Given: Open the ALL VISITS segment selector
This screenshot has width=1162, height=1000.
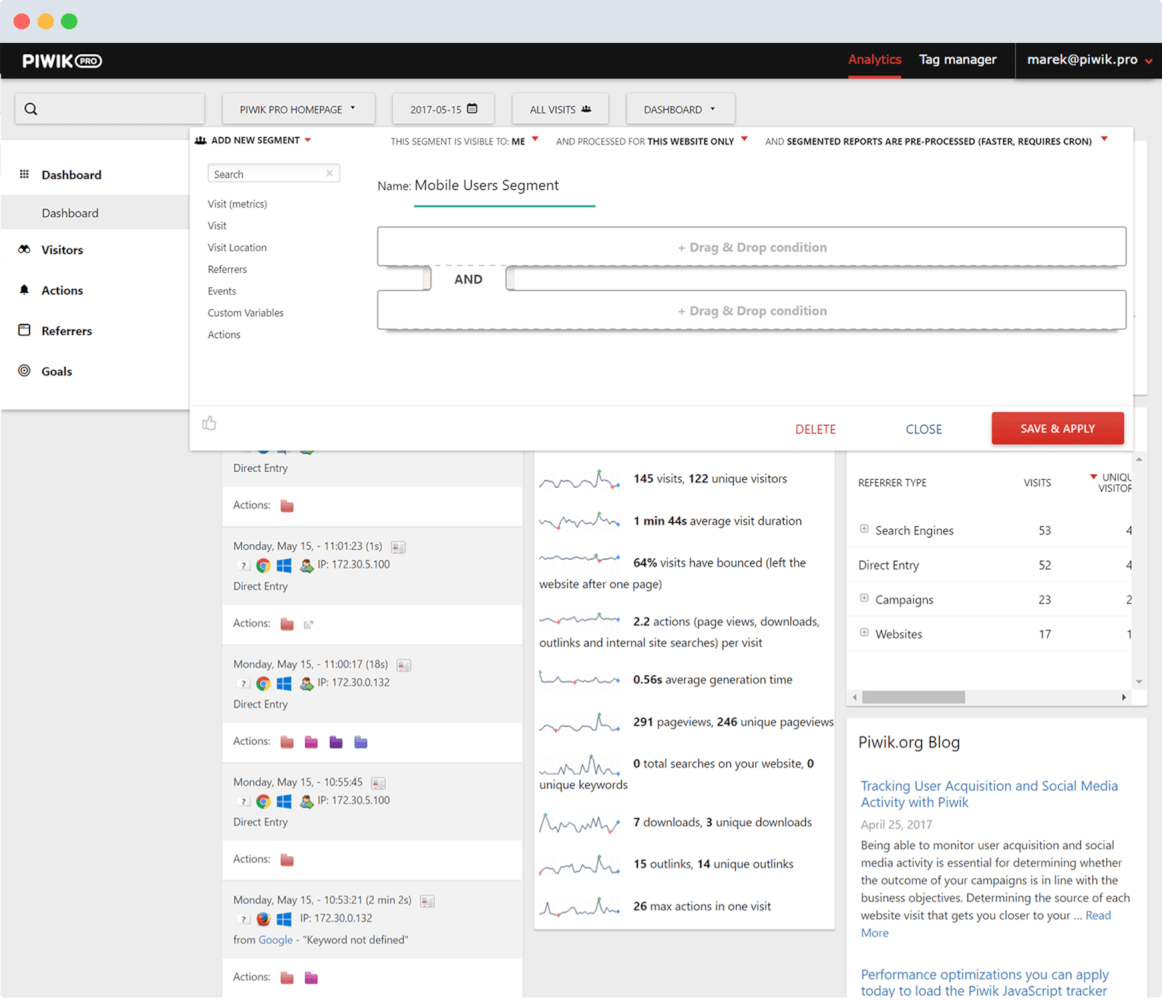Looking at the screenshot, I should (x=560, y=109).
